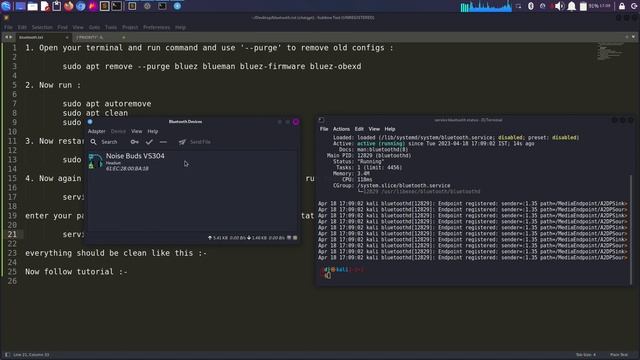The width and height of the screenshot is (640, 360).
Task: Click the terminal window title icon
Action: (322, 120)
